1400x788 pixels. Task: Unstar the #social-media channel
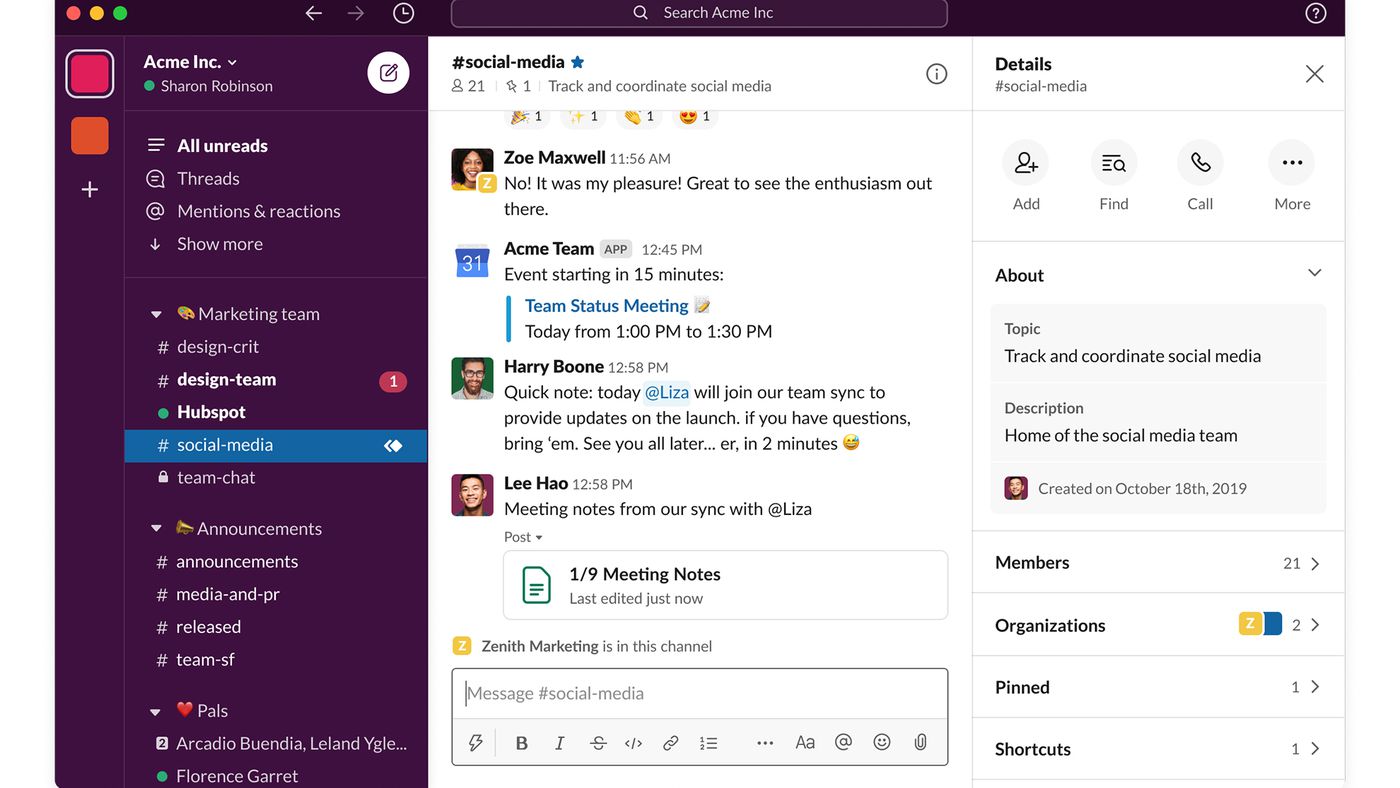coord(577,61)
